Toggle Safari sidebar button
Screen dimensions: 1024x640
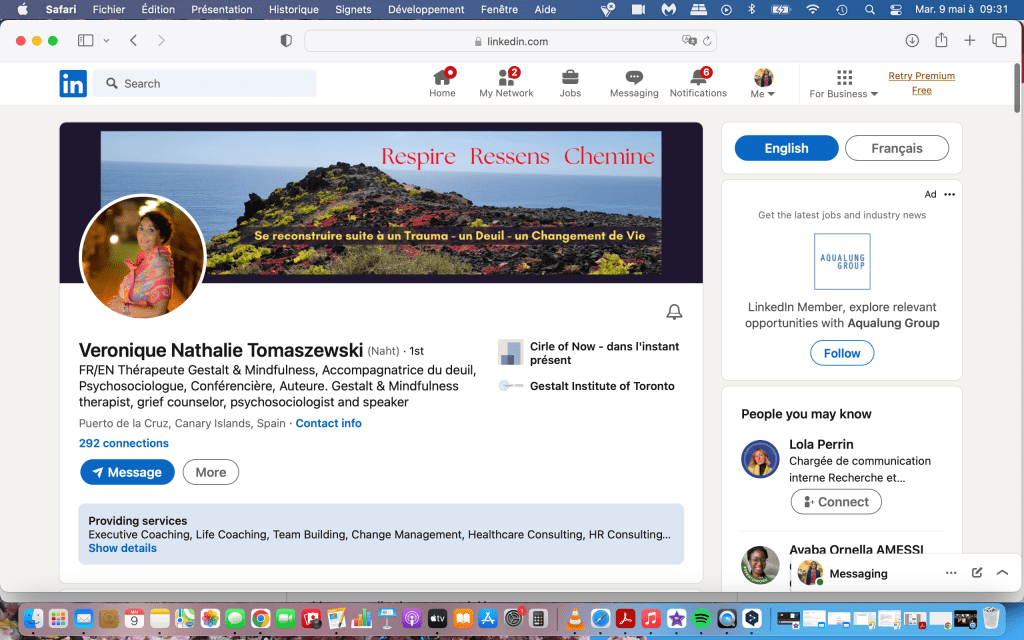point(86,41)
